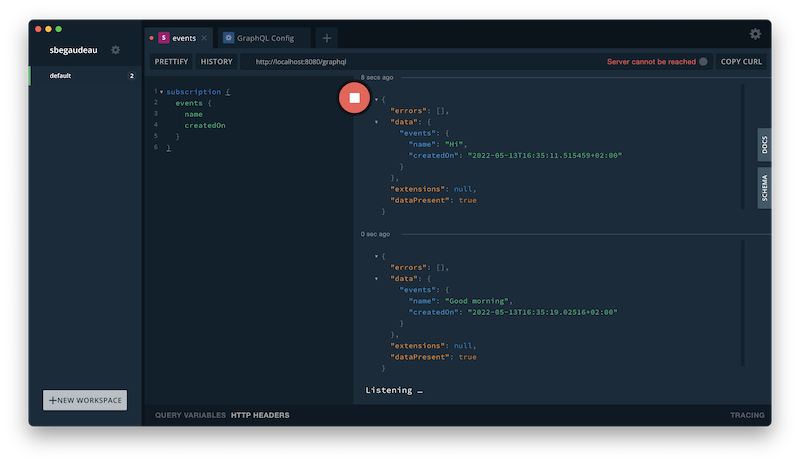800x464 pixels.
Task: Click the GraphQL Config tab gear icon
Action: click(x=229, y=38)
